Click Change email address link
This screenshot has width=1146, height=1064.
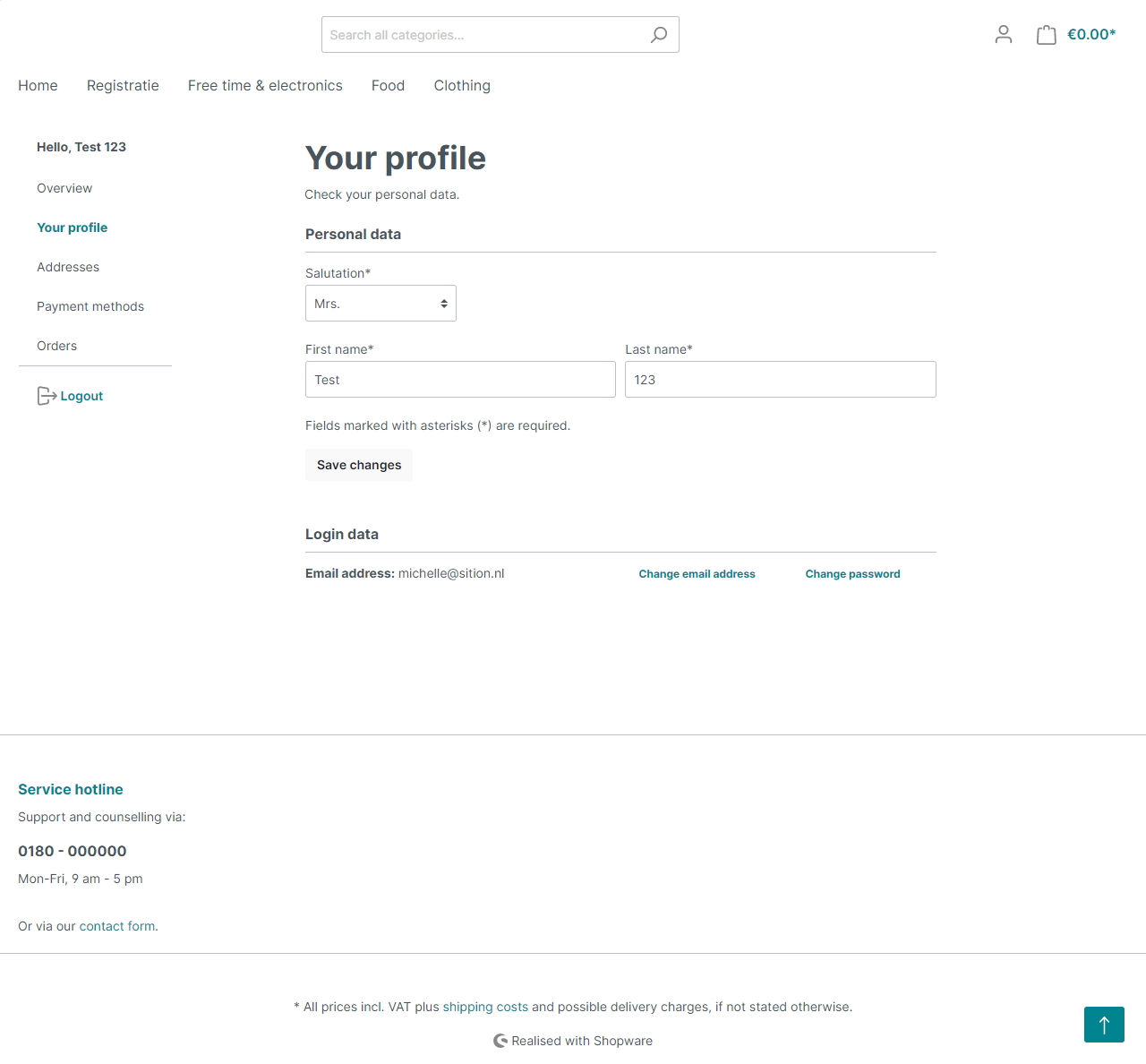pos(697,574)
